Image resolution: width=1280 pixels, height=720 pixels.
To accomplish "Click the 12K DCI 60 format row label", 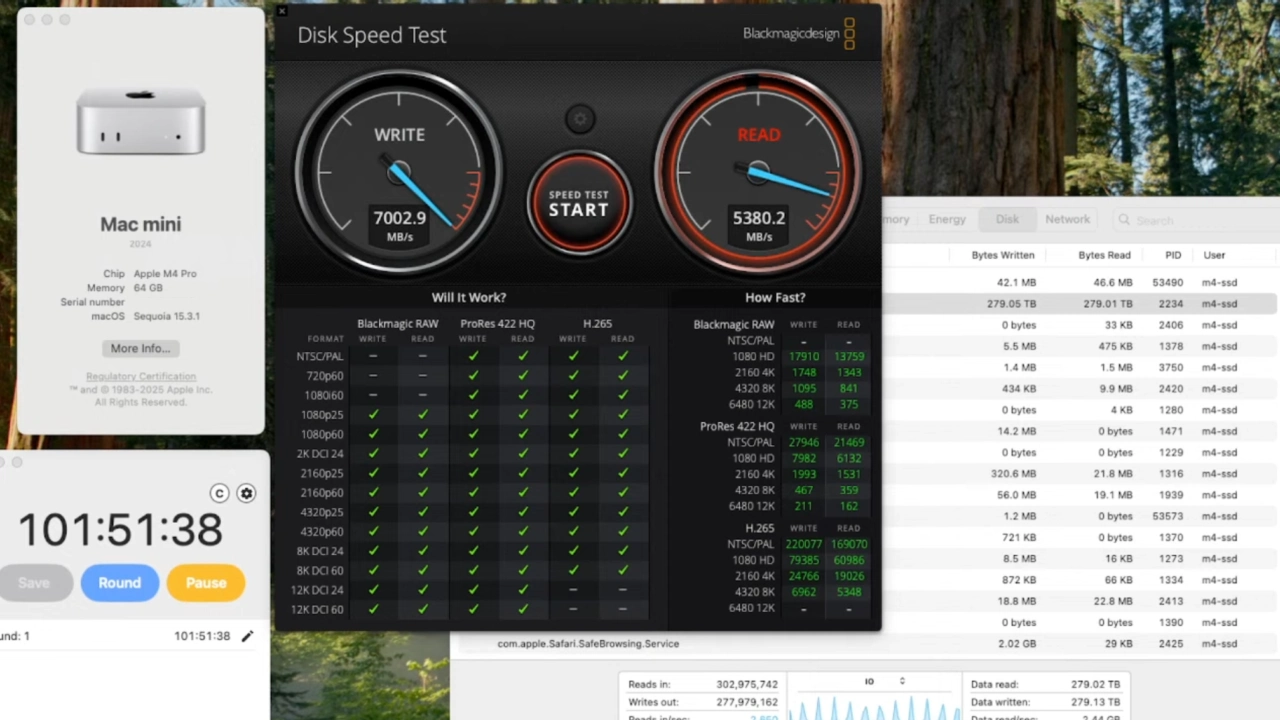I will tap(319, 609).
